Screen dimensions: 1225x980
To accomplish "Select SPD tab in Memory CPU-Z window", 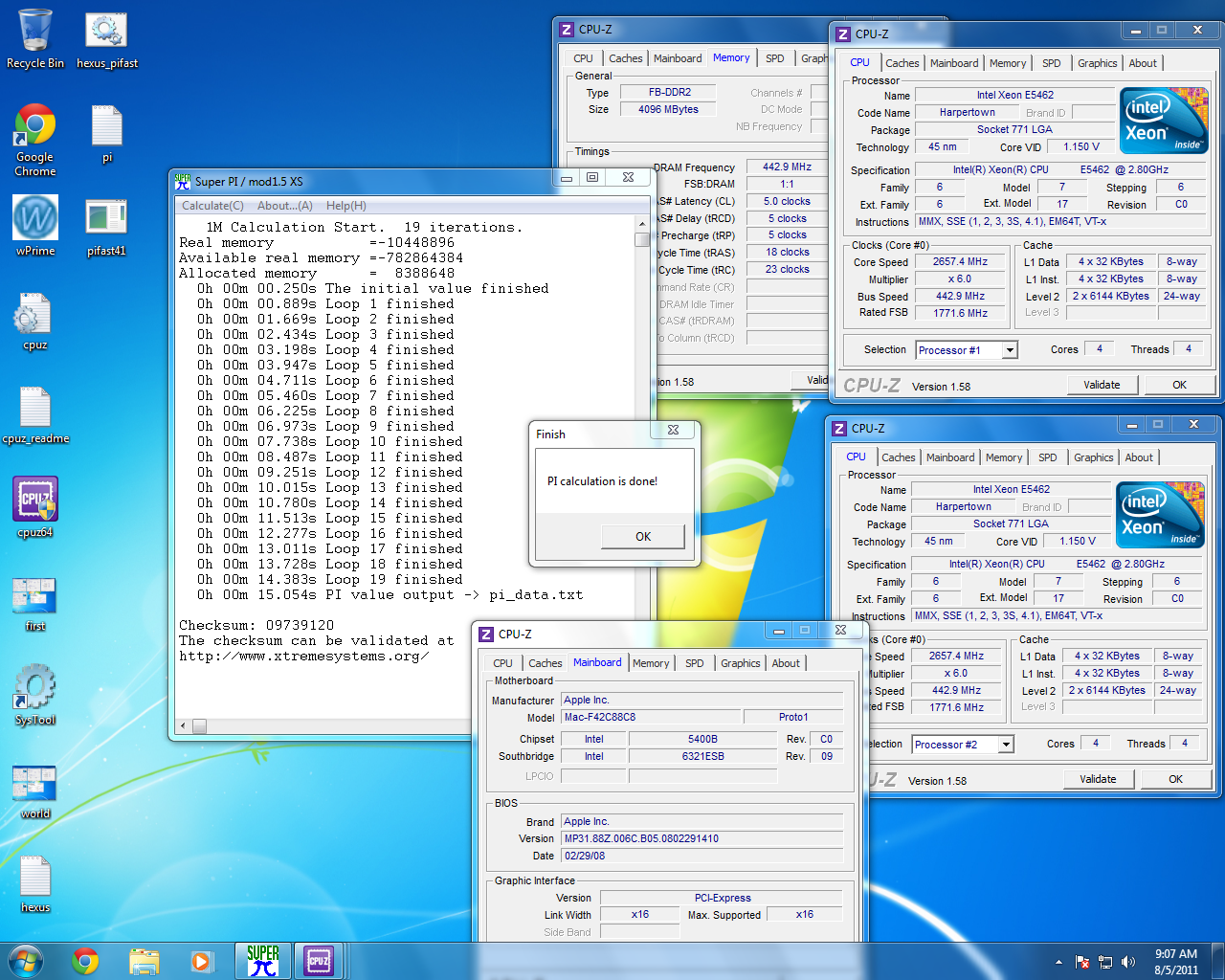I will click(x=775, y=58).
